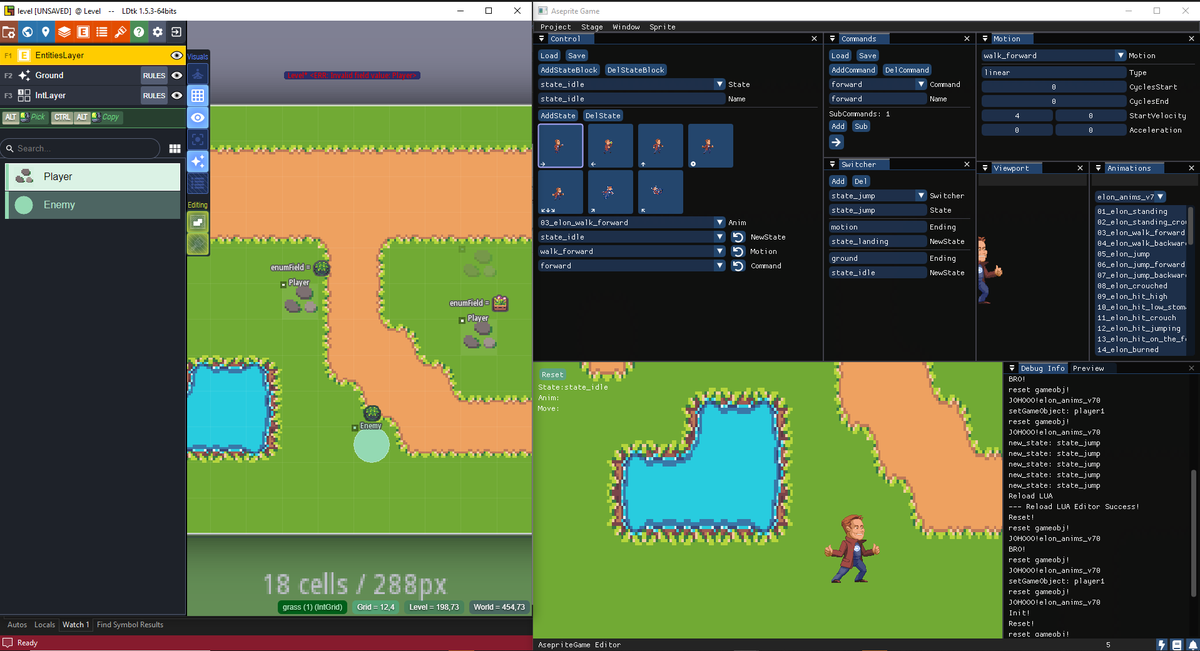The height and width of the screenshot is (651, 1200).
Task: Click the exit arrow icon in LDtk toolbar
Action: coord(176,32)
